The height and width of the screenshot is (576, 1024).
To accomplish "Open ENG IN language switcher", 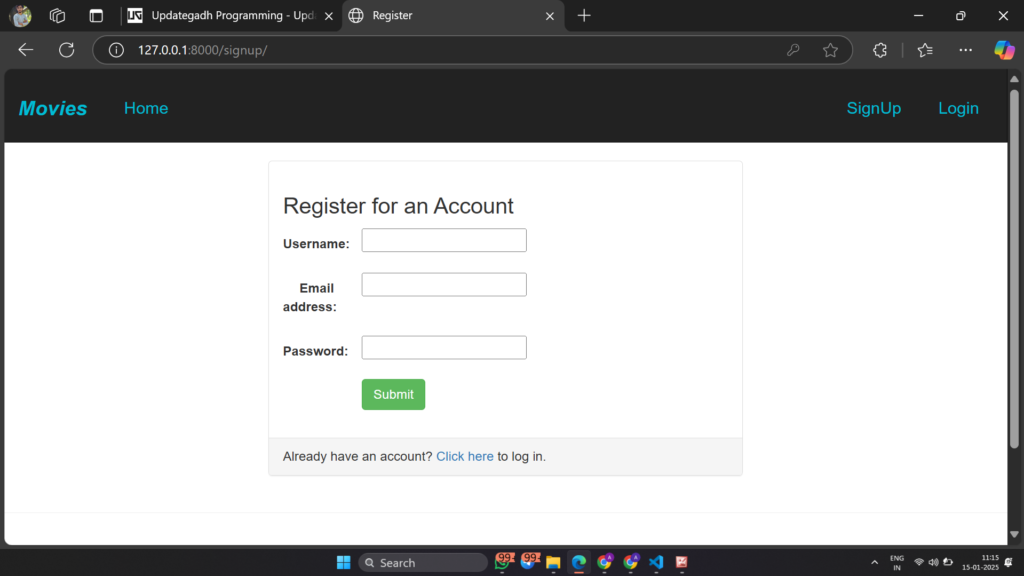I will pyautogui.click(x=897, y=562).
